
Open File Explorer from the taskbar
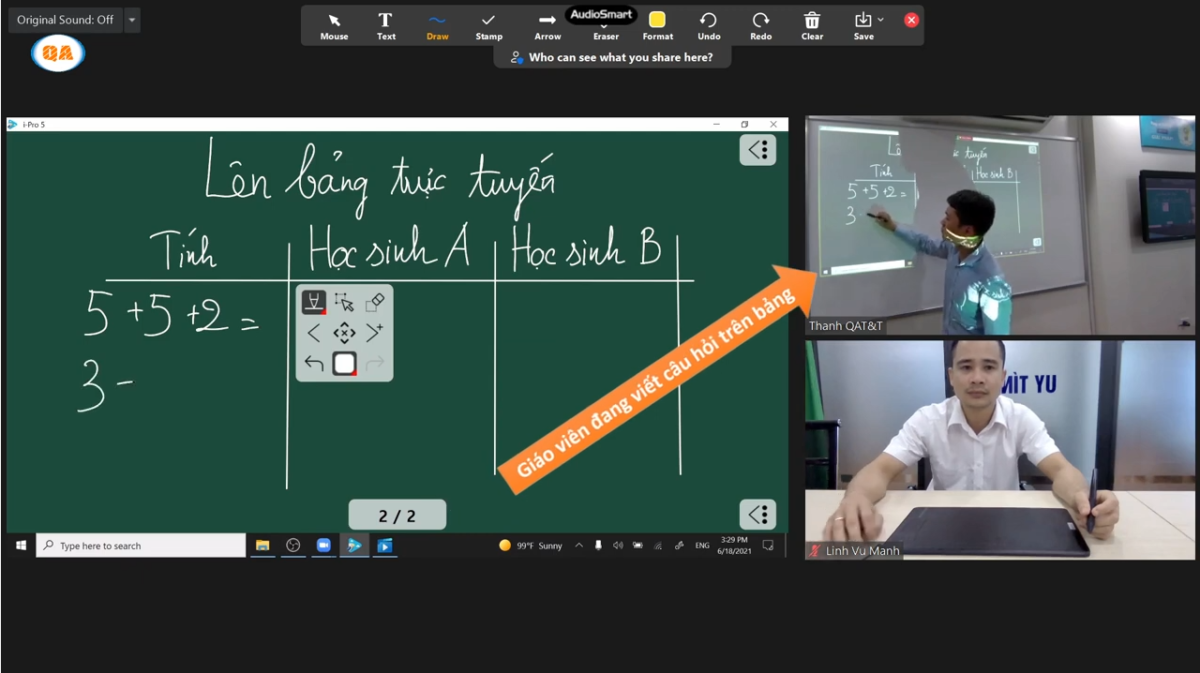point(263,545)
